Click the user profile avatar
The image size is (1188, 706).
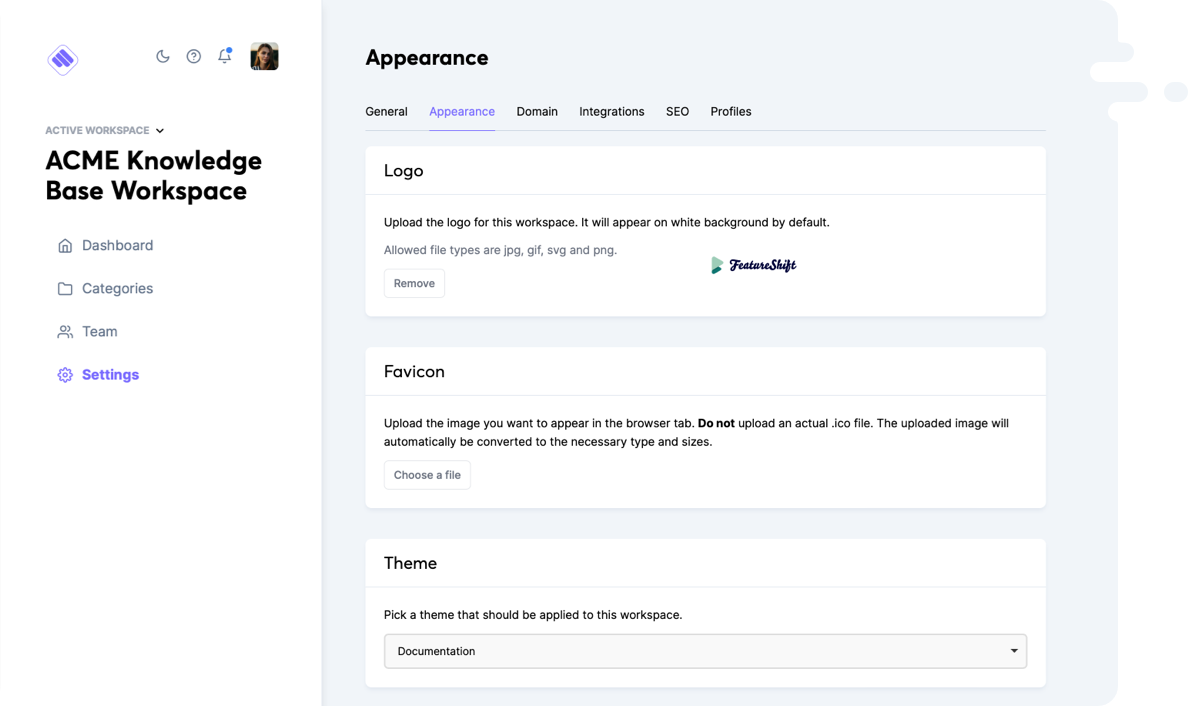pos(264,57)
